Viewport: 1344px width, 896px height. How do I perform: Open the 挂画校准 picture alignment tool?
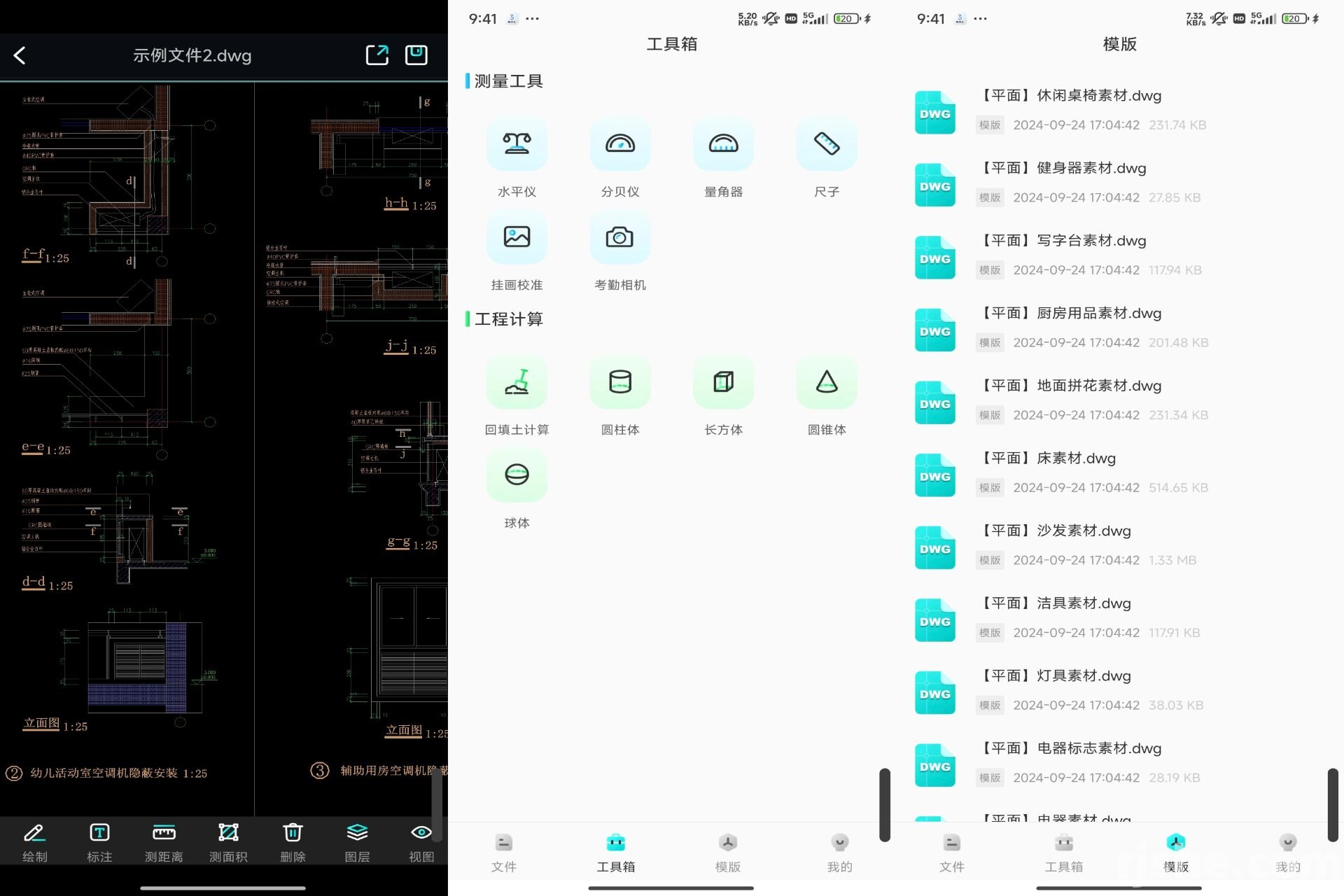[517, 251]
